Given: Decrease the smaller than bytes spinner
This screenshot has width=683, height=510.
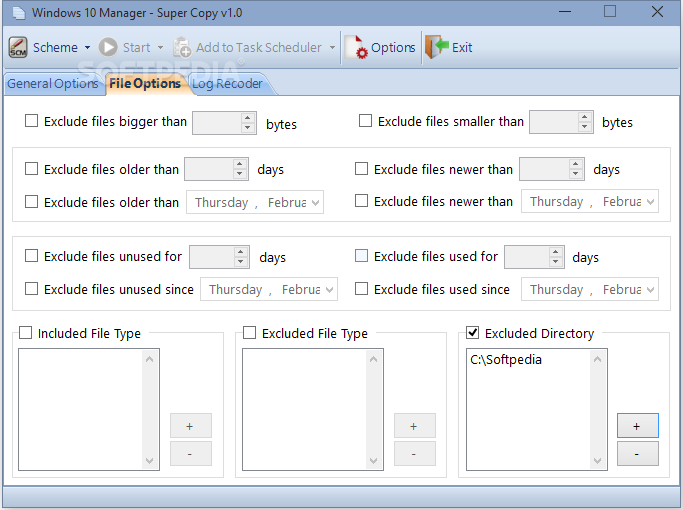Looking at the screenshot, I should [585, 127].
